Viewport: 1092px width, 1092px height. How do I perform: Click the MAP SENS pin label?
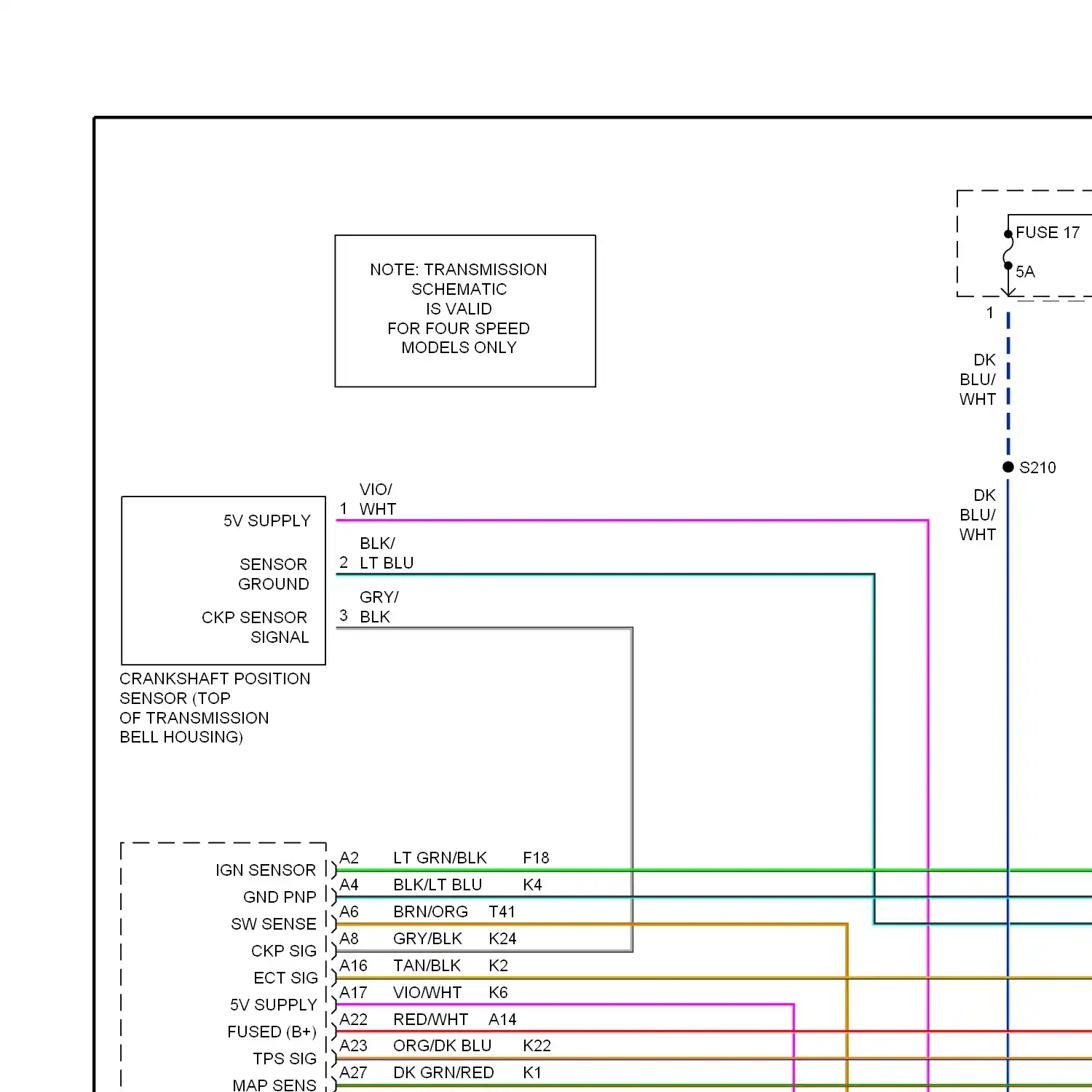[274, 1085]
